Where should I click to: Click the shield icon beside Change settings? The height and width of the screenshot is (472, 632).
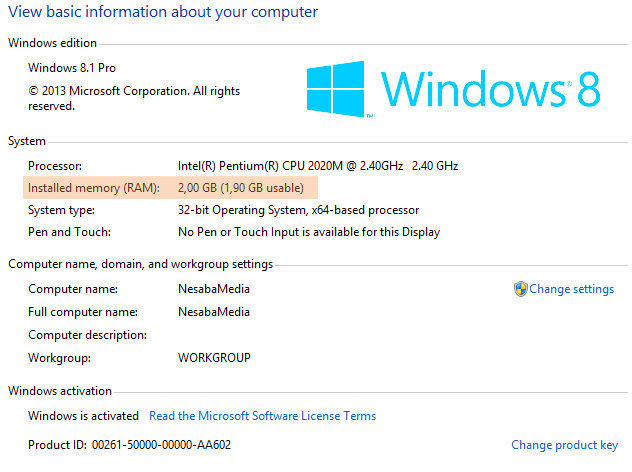[520, 289]
